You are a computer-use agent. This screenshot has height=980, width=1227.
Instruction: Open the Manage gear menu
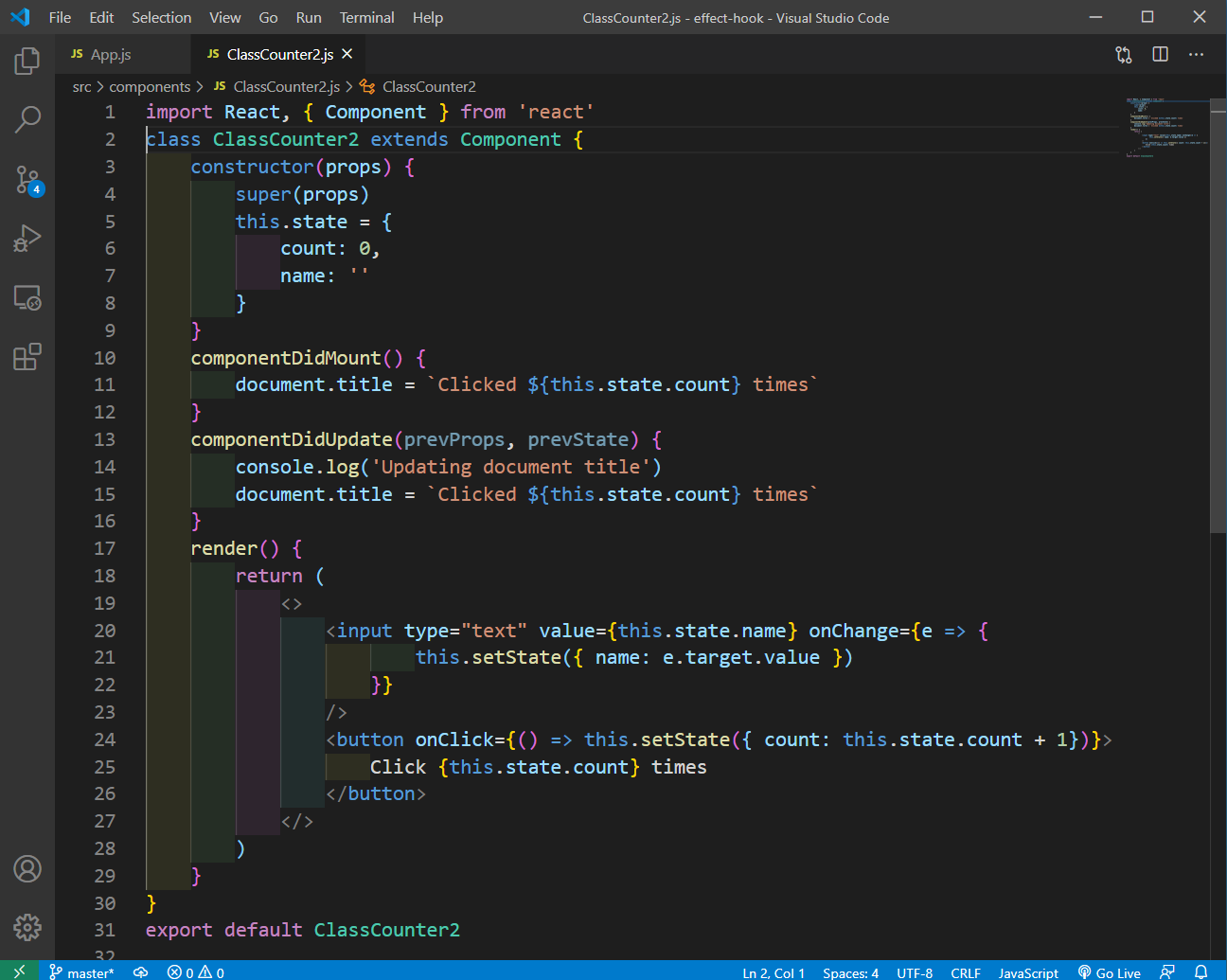click(x=27, y=927)
